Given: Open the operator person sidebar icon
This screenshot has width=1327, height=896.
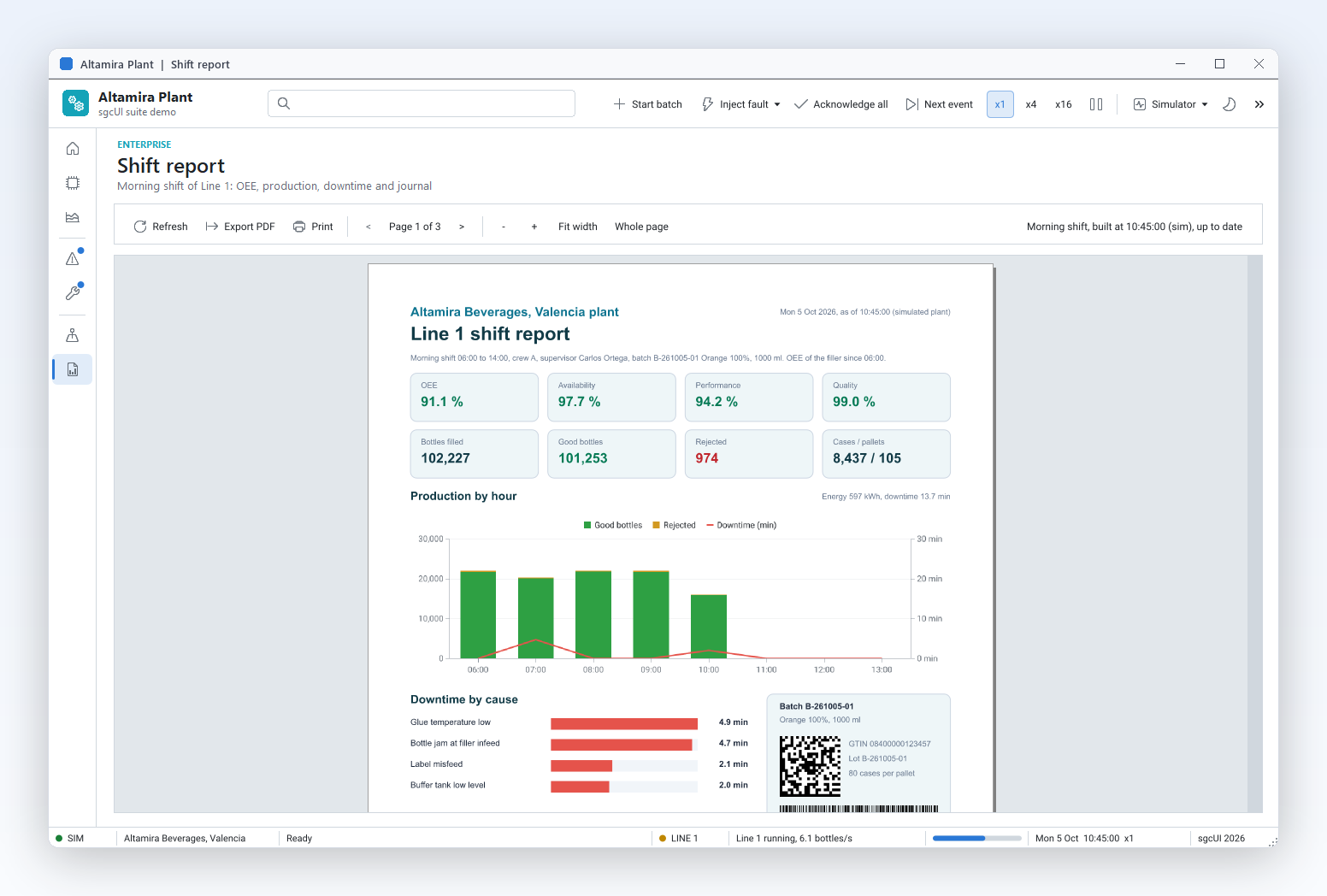Looking at the screenshot, I should tap(73, 335).
